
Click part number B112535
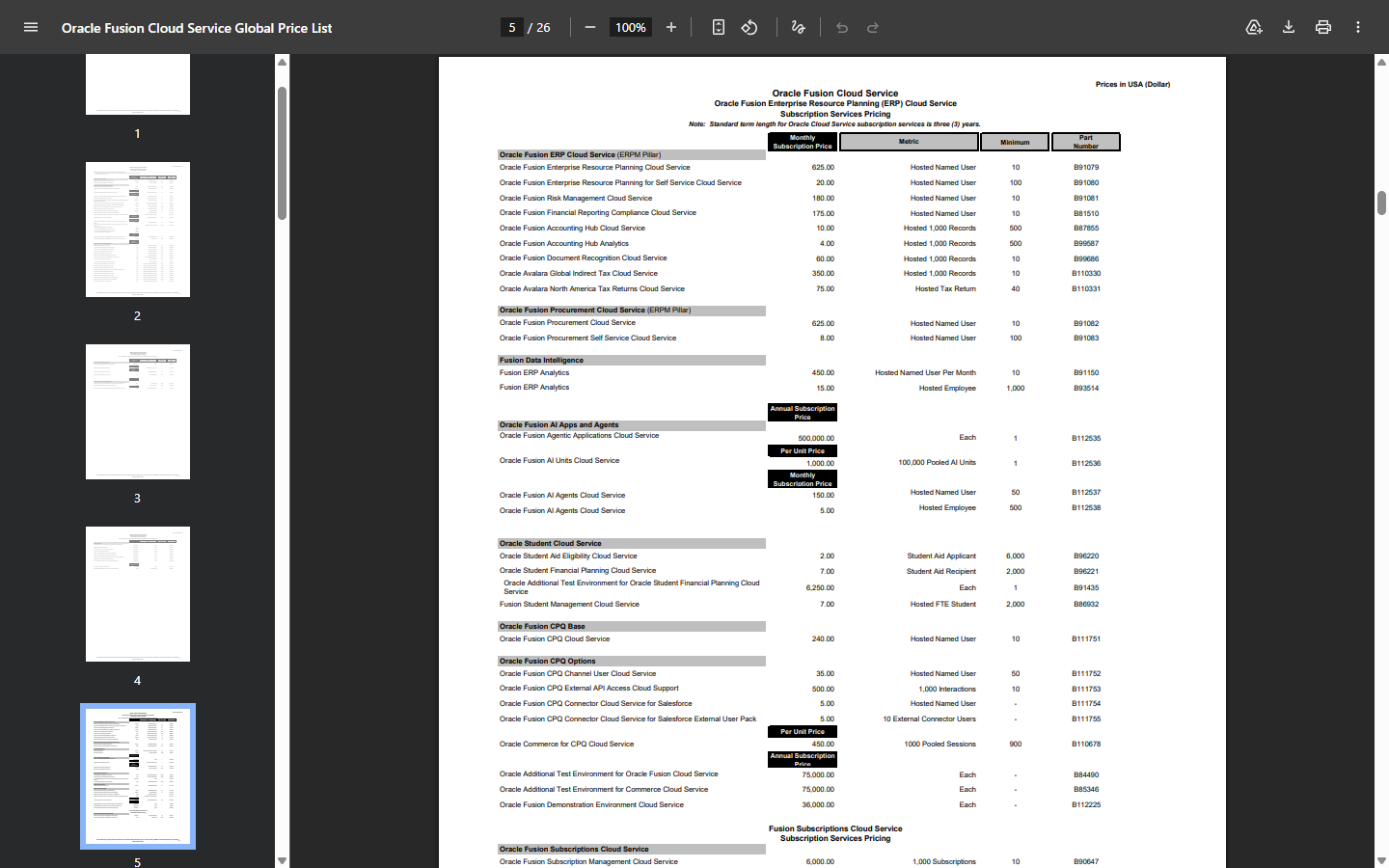[x=1086, y=439]
